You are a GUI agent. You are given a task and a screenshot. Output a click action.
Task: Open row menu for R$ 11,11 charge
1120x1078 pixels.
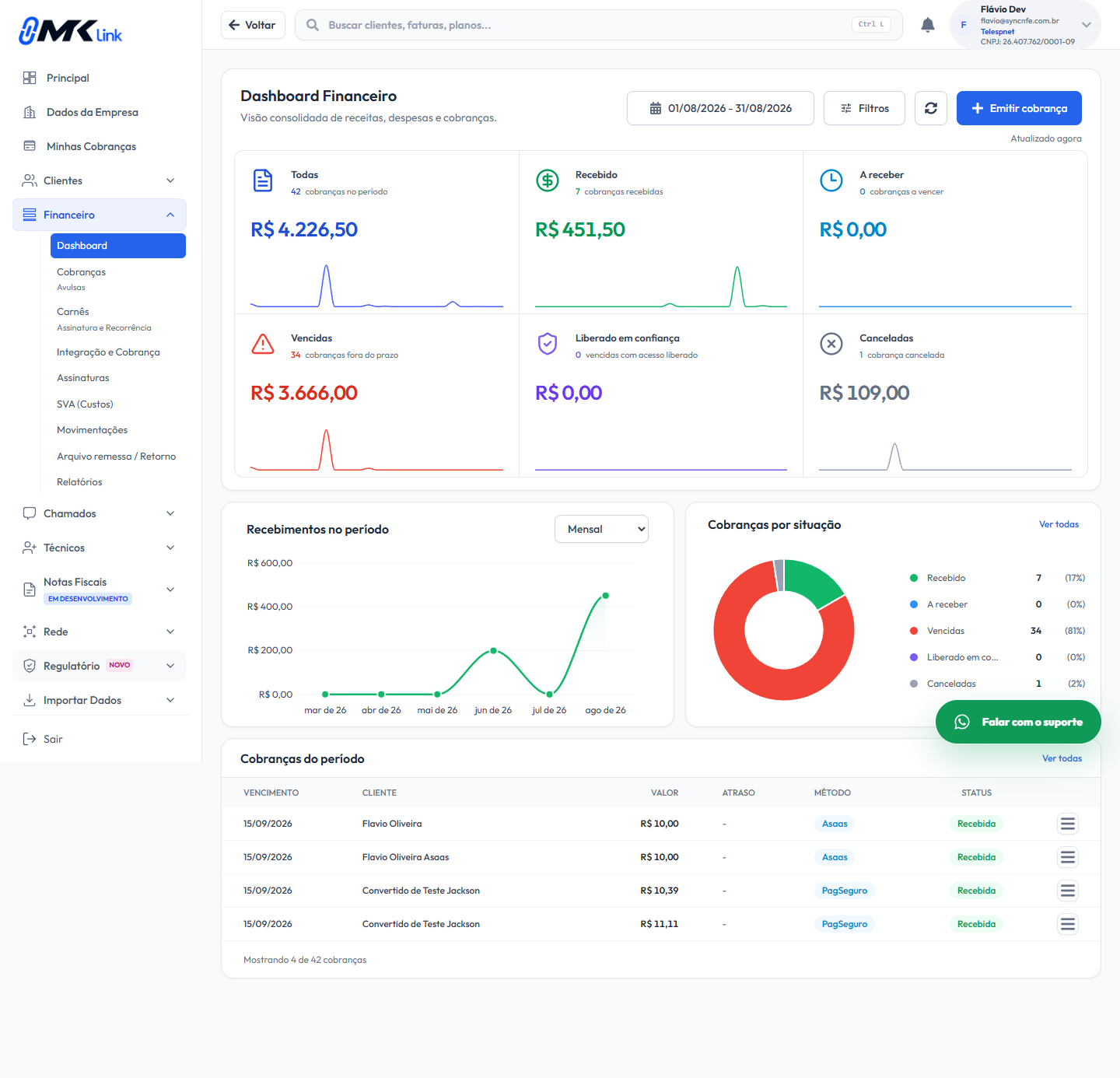[1068, 924]
